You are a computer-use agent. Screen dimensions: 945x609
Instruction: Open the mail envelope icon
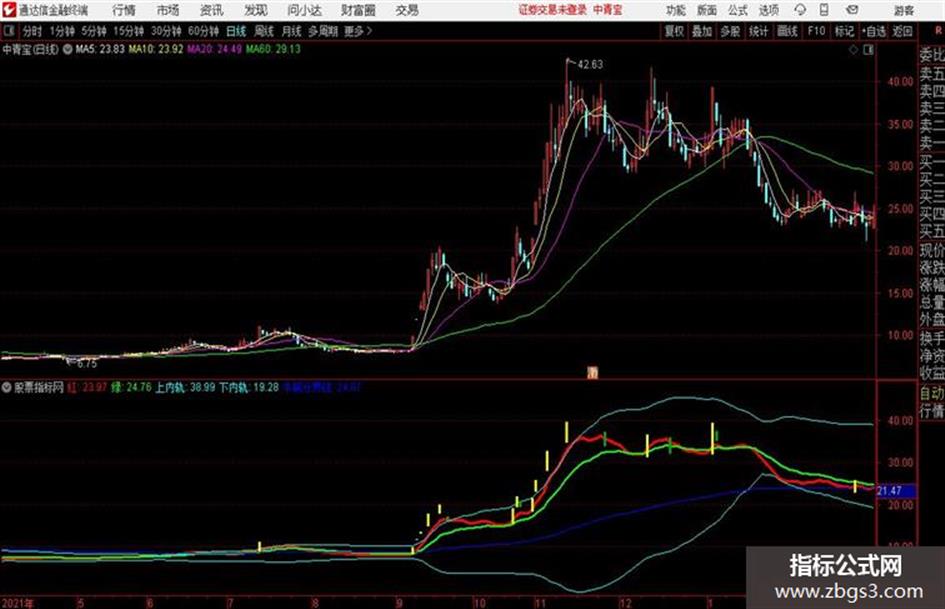coord(852,10)
